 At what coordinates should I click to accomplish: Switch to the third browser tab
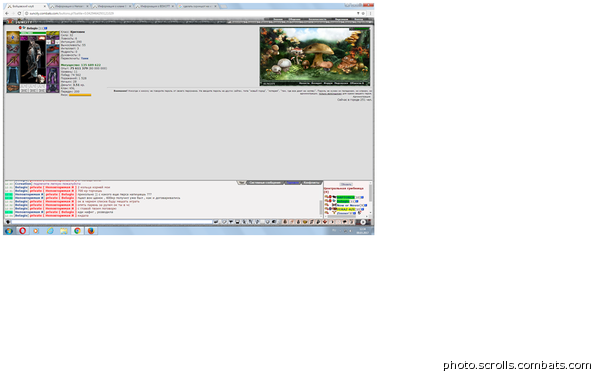[x=112, y=7]
